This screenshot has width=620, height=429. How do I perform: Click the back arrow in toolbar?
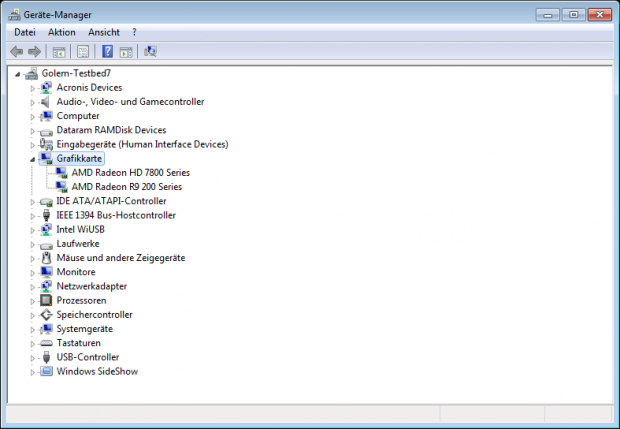pyautogui.click(x=16, y=51)
